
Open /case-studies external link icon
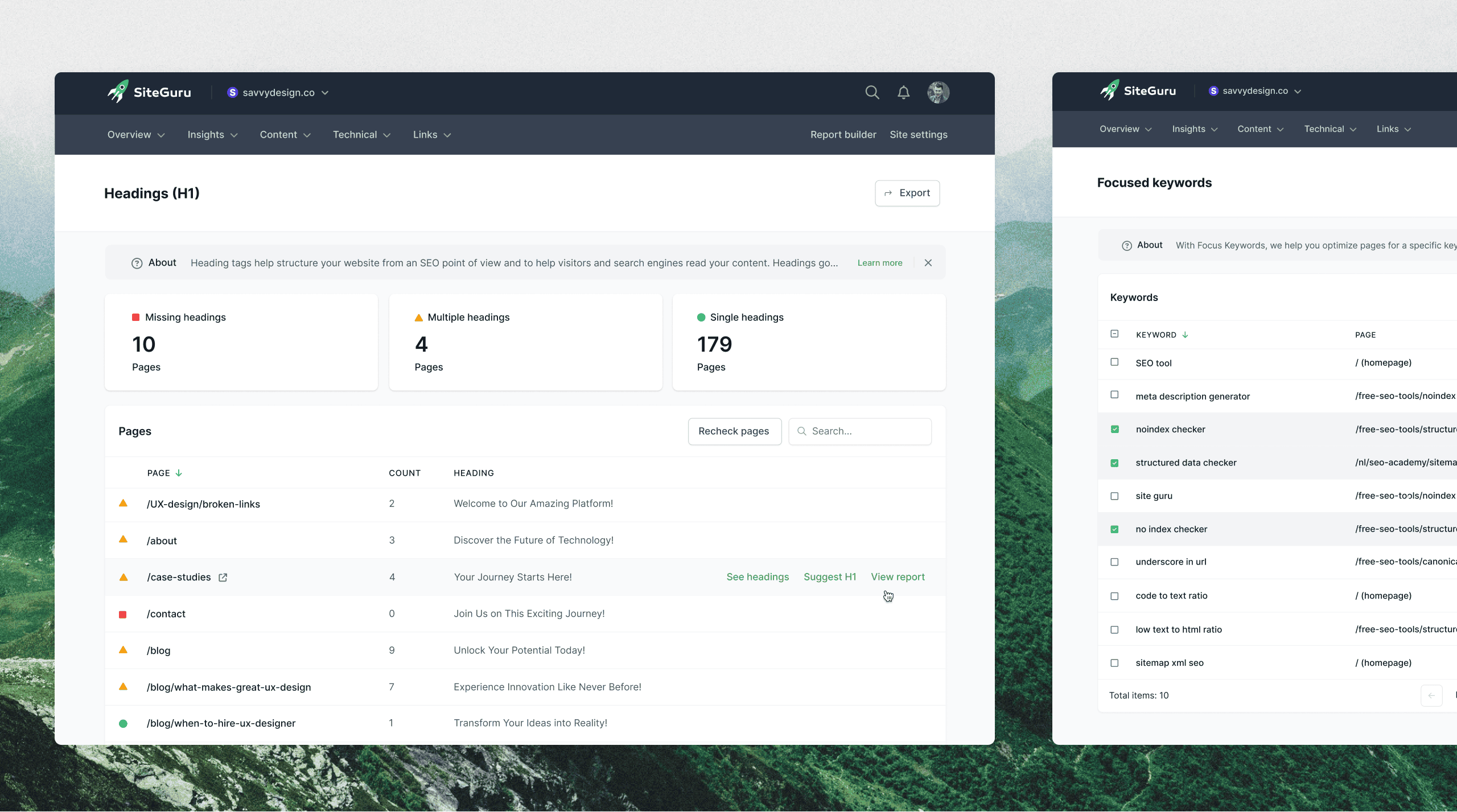[223, 578]
